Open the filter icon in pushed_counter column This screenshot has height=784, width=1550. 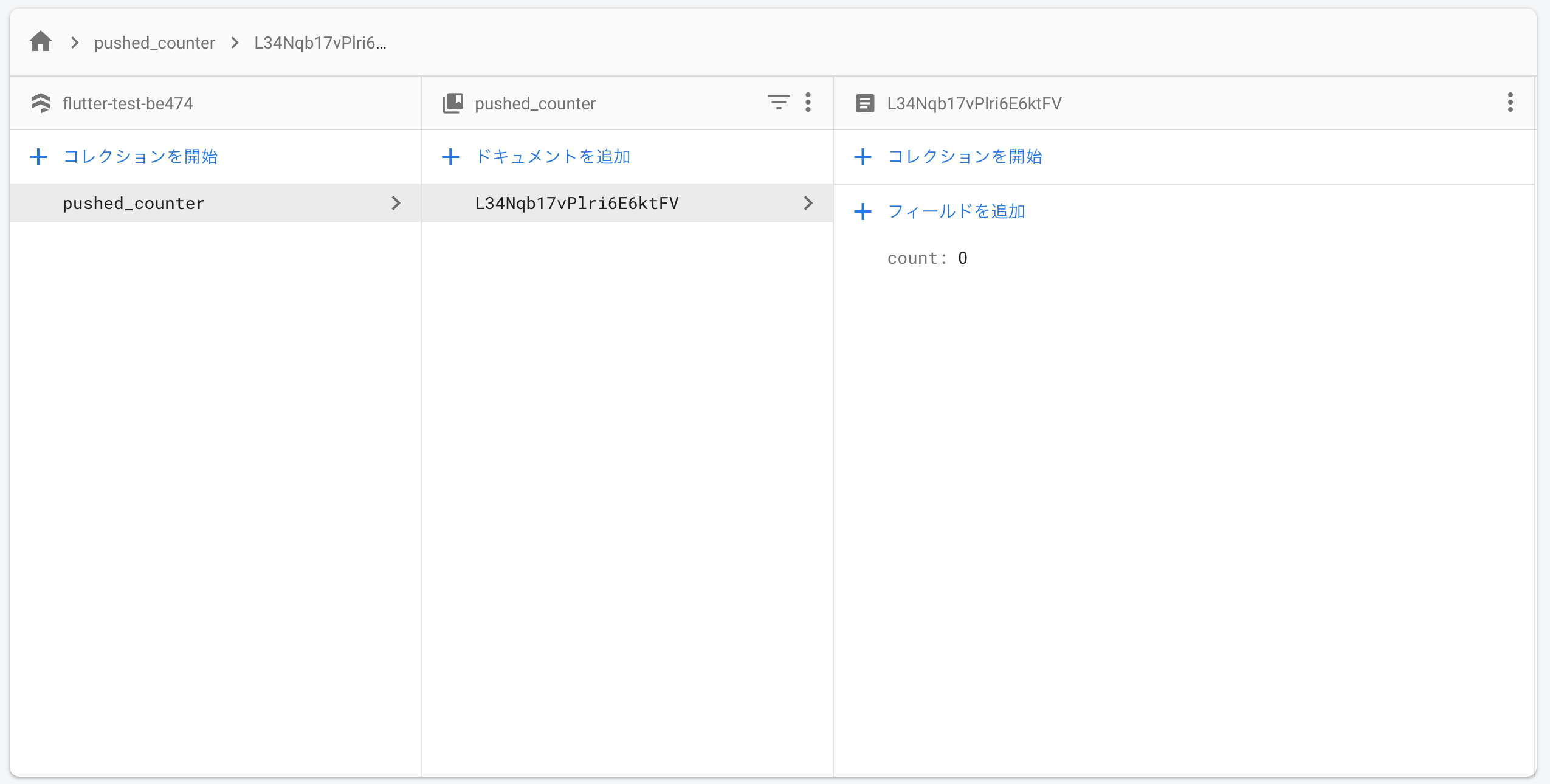pyautogui.click(x=778, y=102)
